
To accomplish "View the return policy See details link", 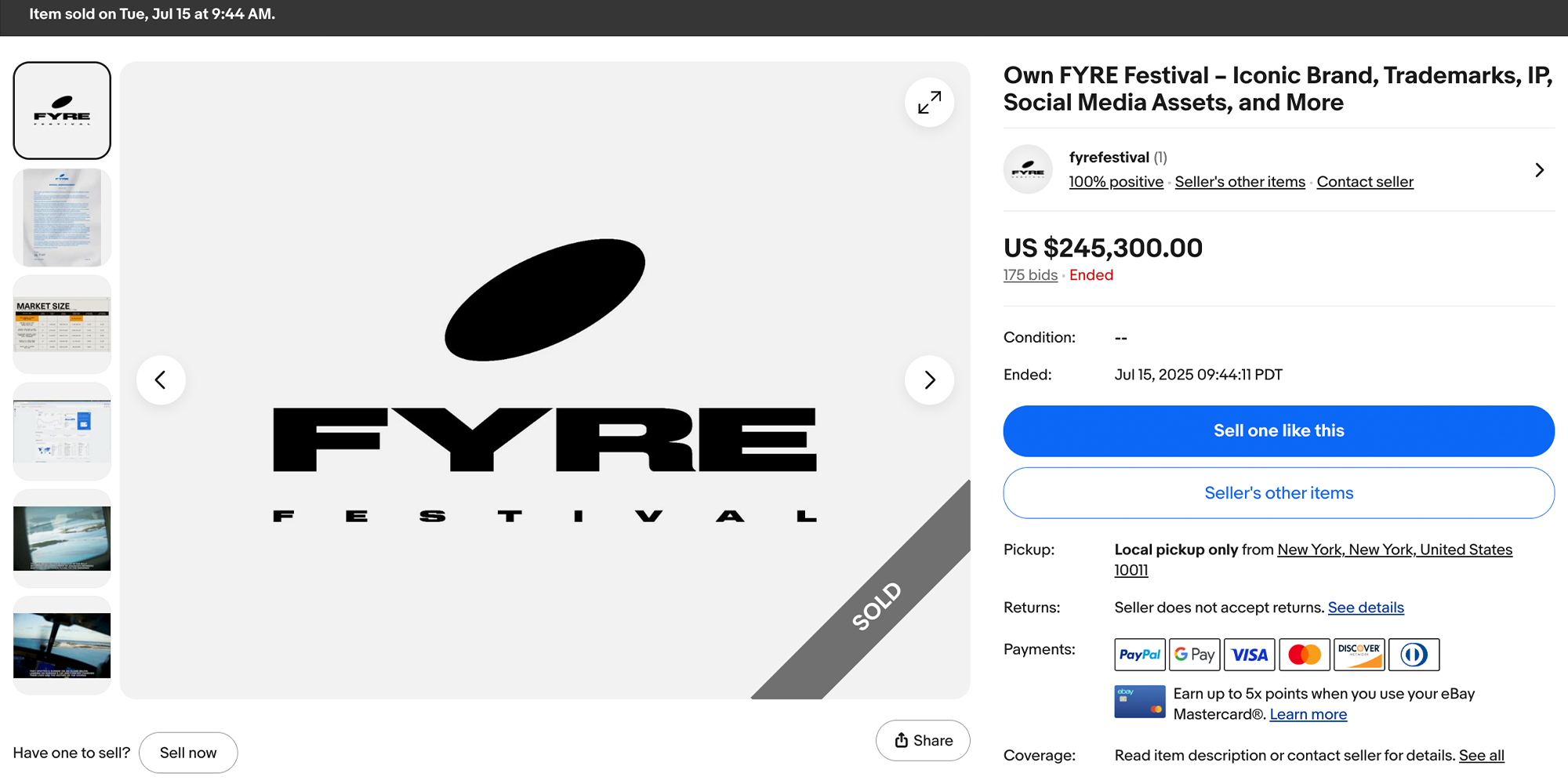I will (x=1366, y=607).
